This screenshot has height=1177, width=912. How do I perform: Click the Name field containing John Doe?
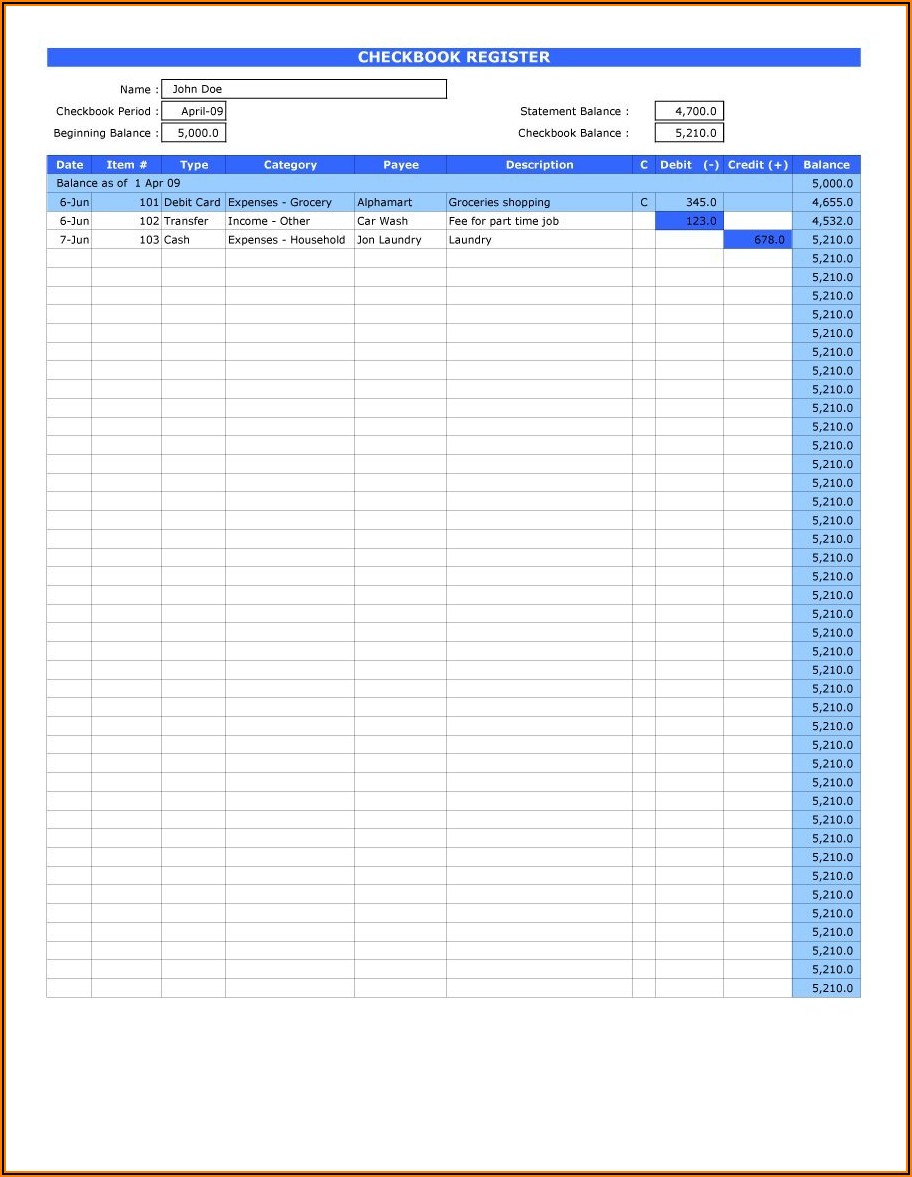coord(303,90)
